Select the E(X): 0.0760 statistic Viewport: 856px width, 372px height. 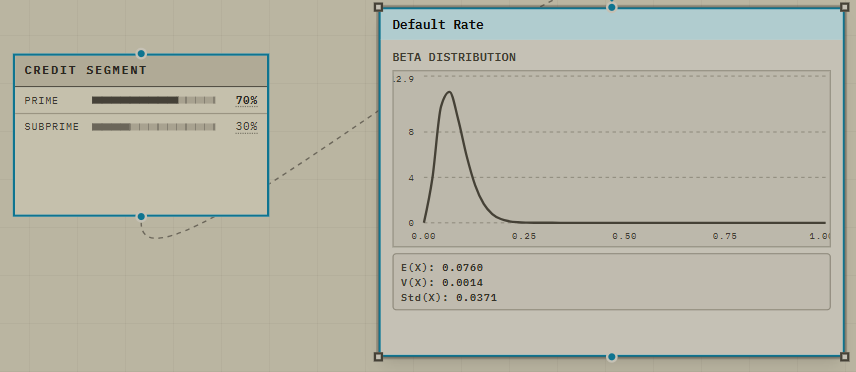[442, 268]
